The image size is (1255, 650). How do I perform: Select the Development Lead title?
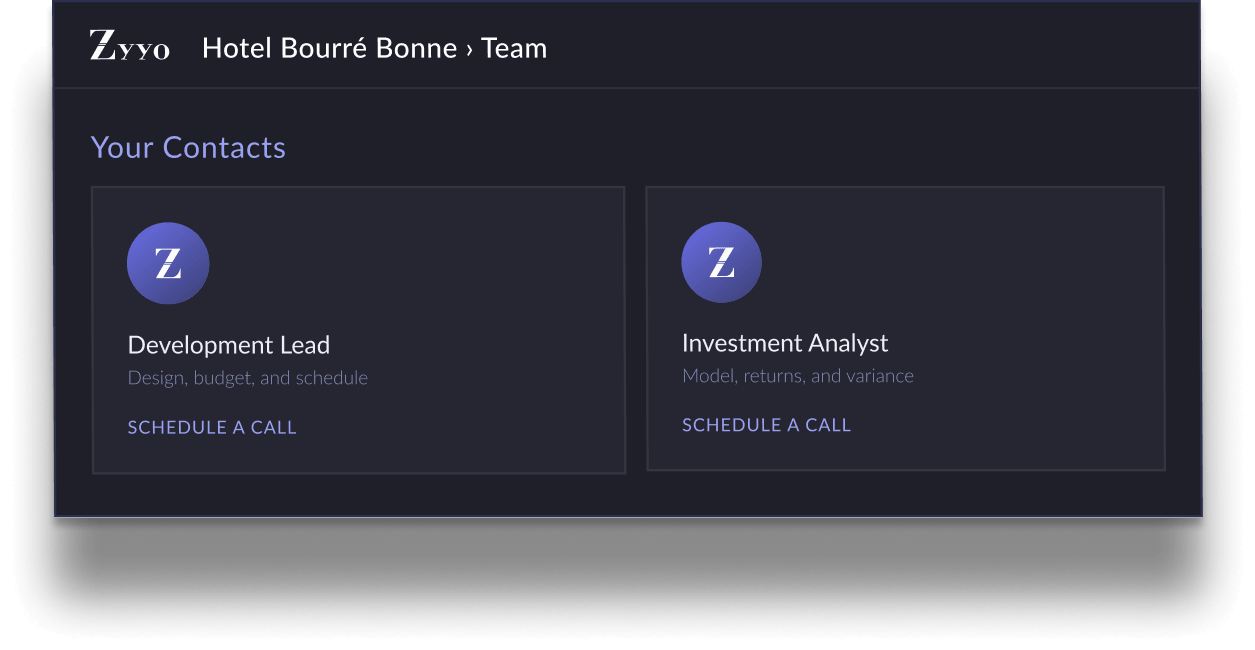coord(229,345)
